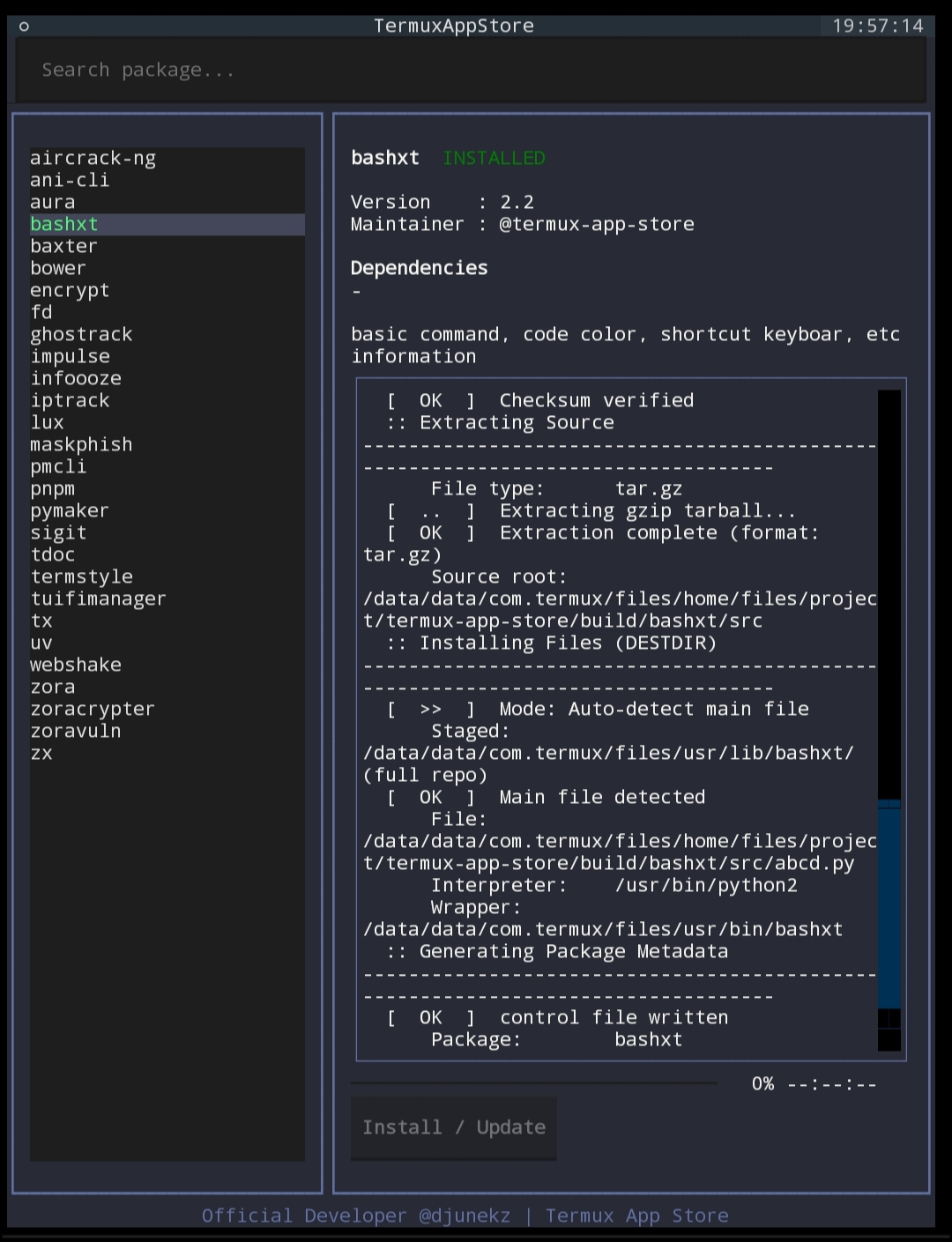Choose the maskphish package
Image resolution: width=952 pixels, height=1242 pixels.
pos(81,444)
